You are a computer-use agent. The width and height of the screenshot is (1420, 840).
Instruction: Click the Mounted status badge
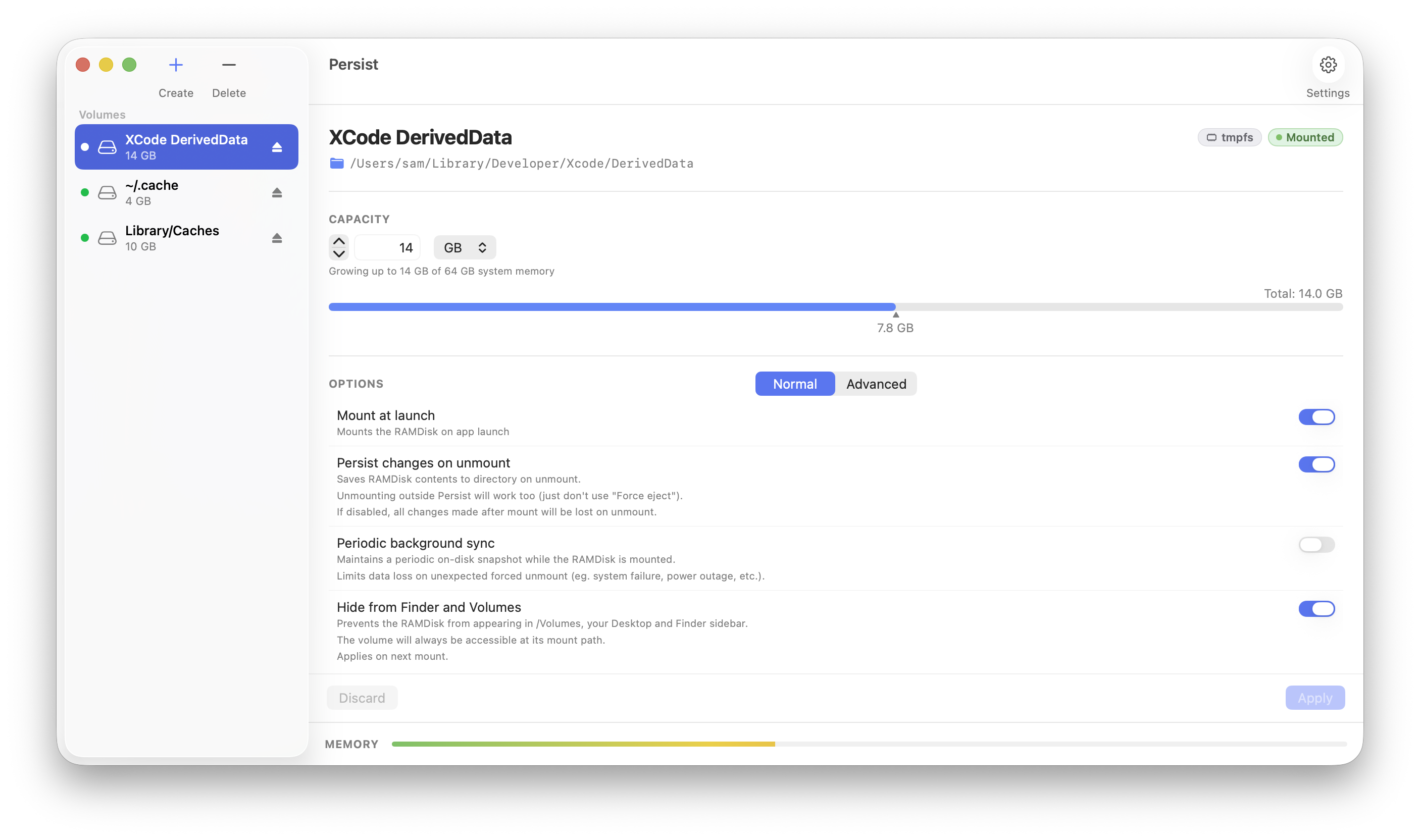[1305, 137]
